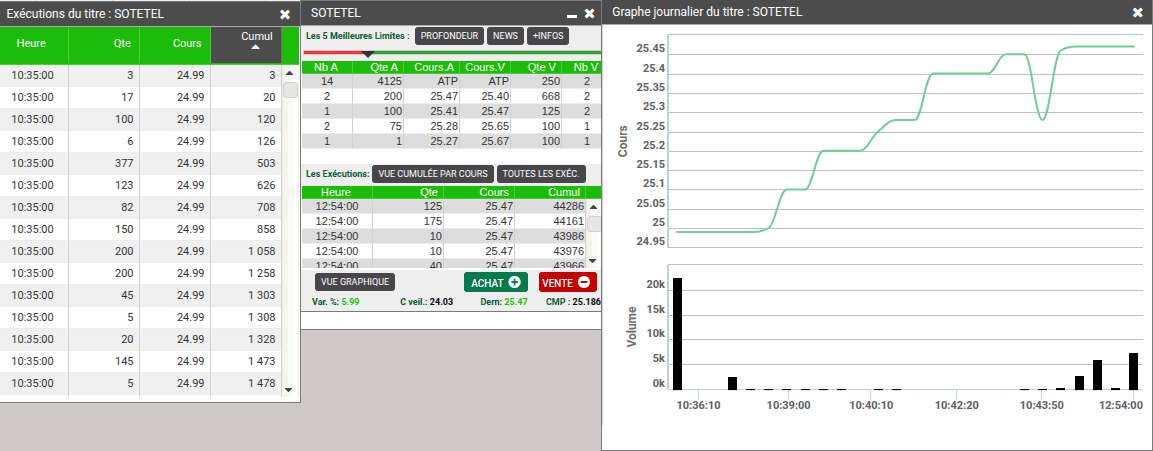
Task: Open NEWS for SOTETEL
Action: (x=505, y=36)
